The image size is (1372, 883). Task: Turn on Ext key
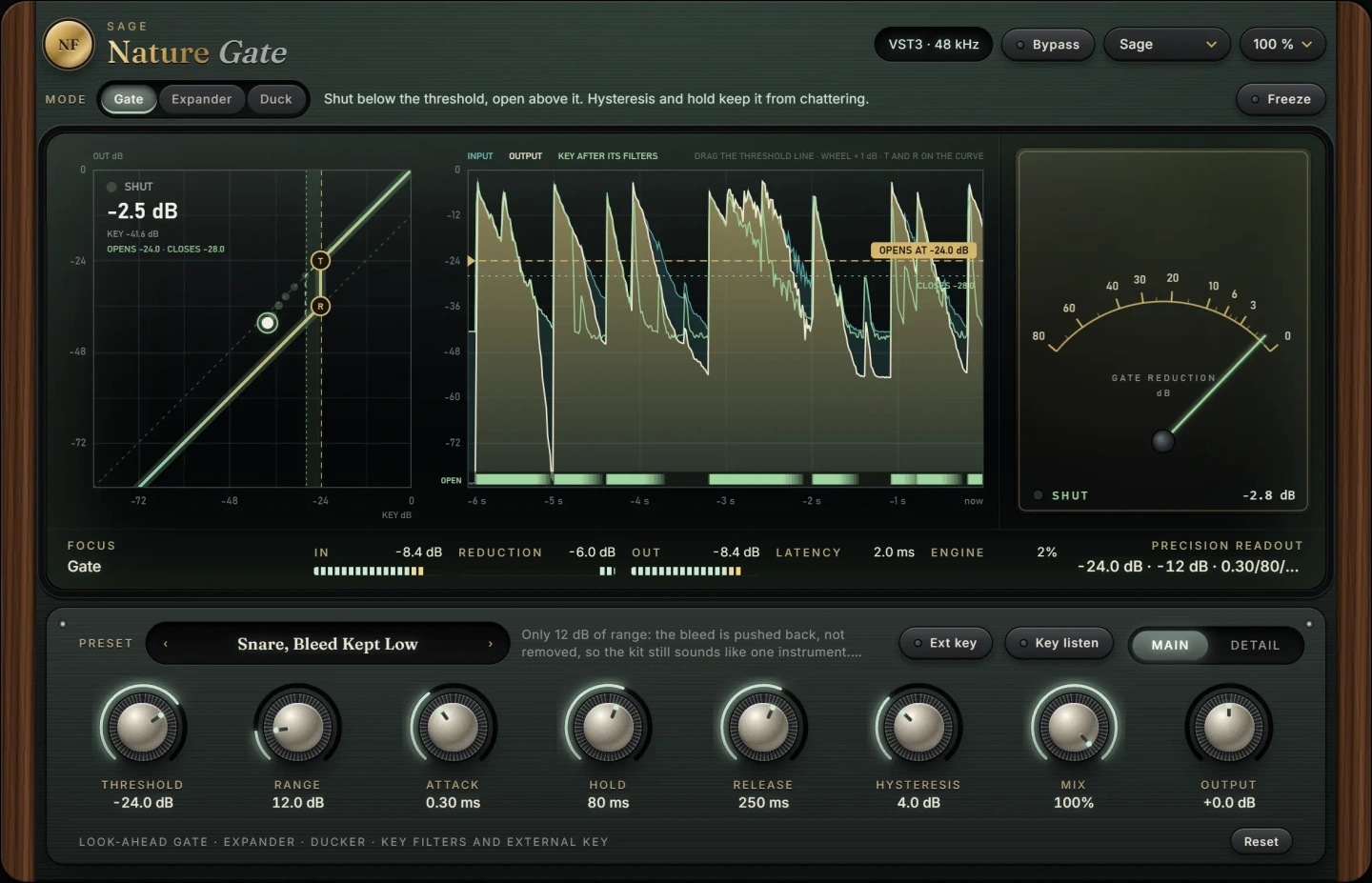945,643
